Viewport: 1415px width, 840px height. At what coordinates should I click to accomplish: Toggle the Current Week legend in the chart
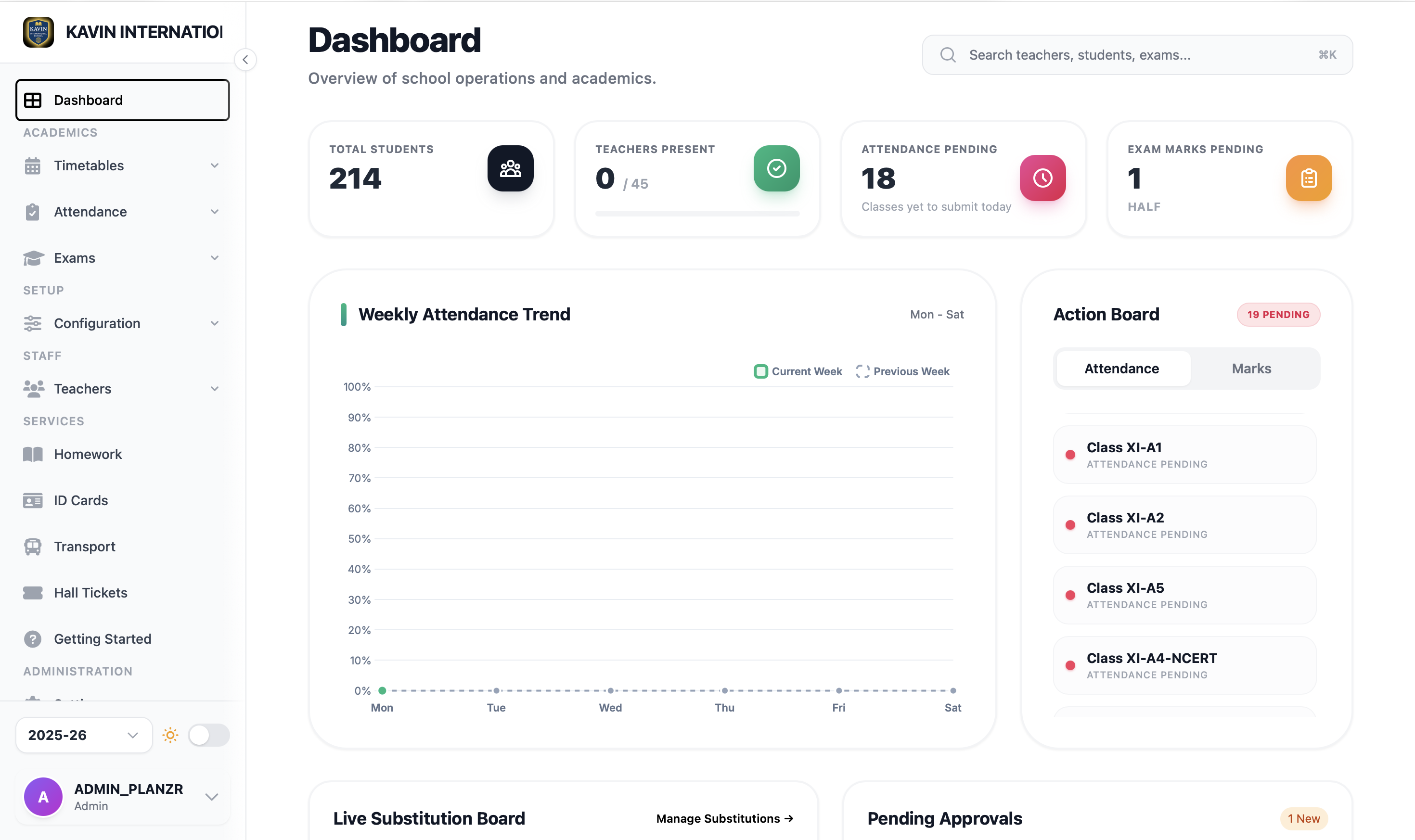click(797, 371)
